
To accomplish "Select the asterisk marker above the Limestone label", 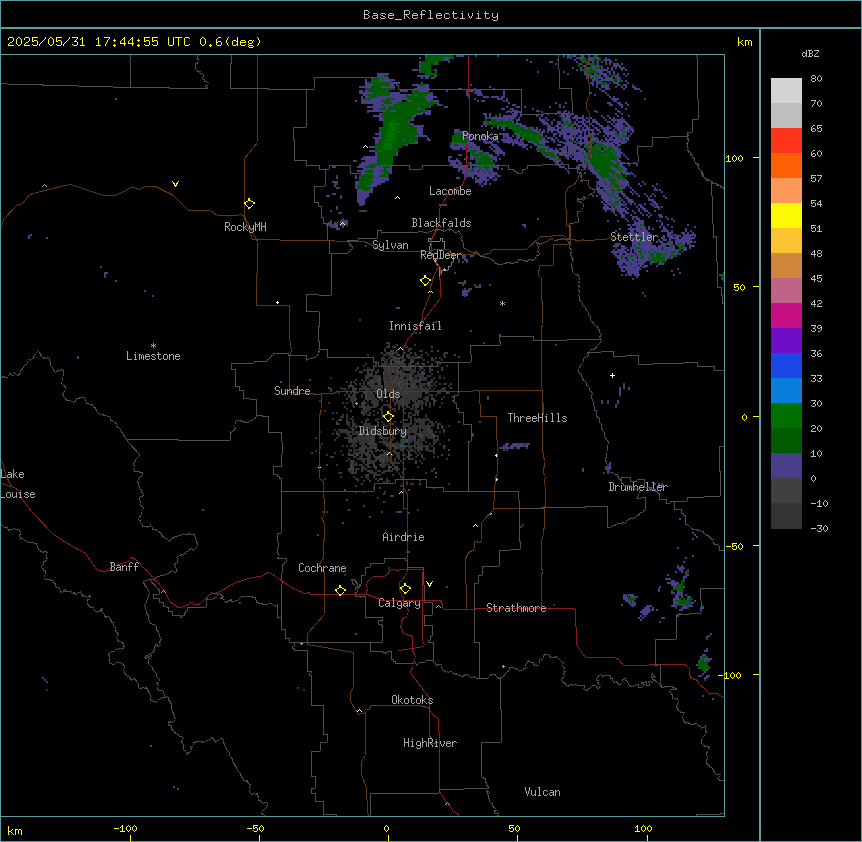I will [x=153, y=346].
